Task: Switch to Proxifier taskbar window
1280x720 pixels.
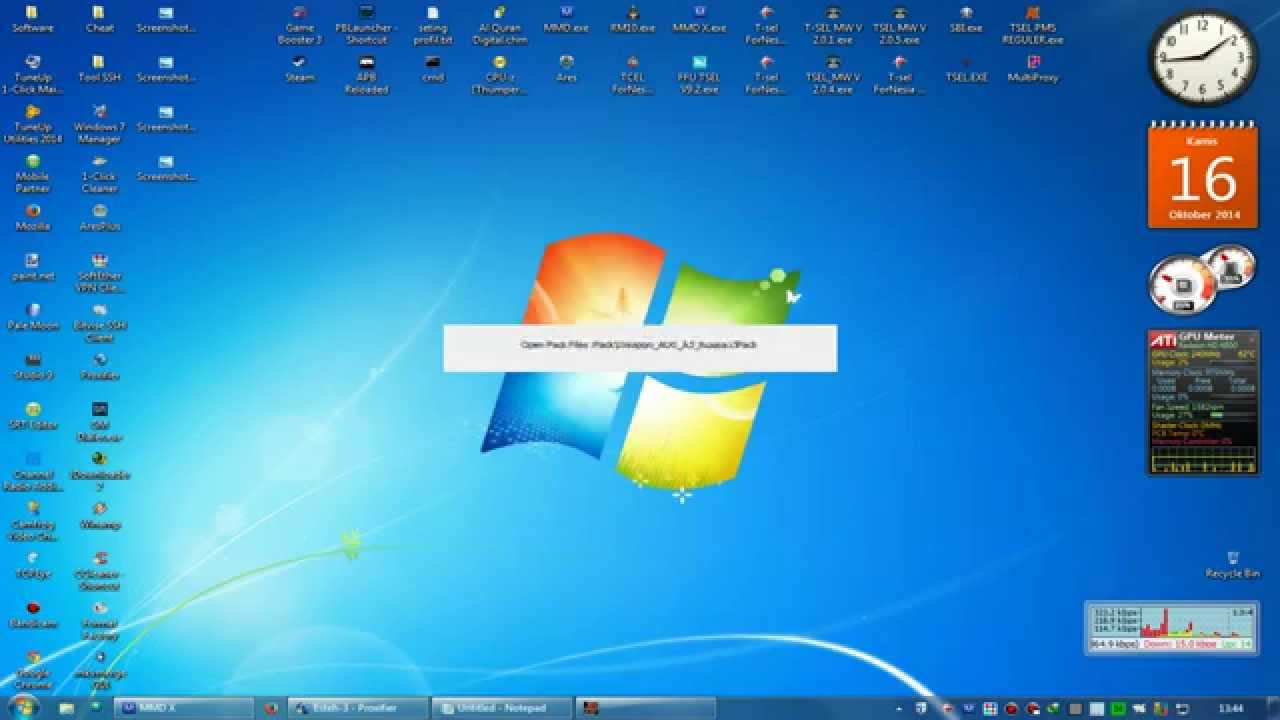Action: [359, 708]
